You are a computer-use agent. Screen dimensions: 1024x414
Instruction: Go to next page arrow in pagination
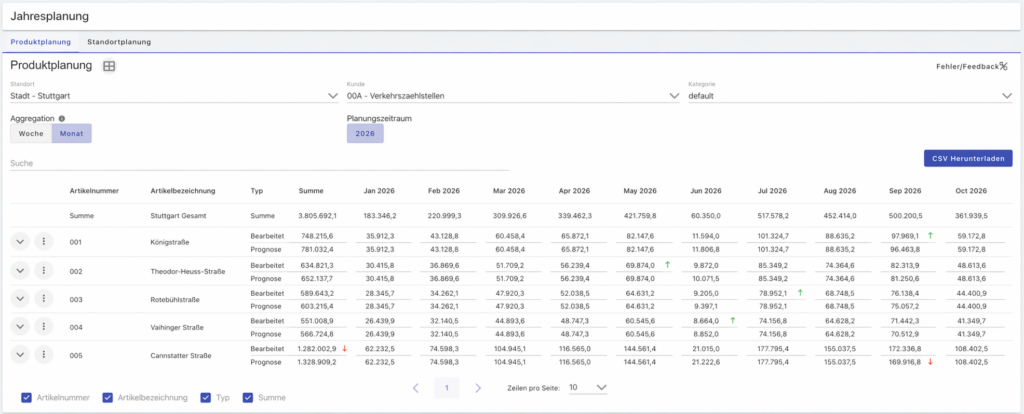[478, 387]
